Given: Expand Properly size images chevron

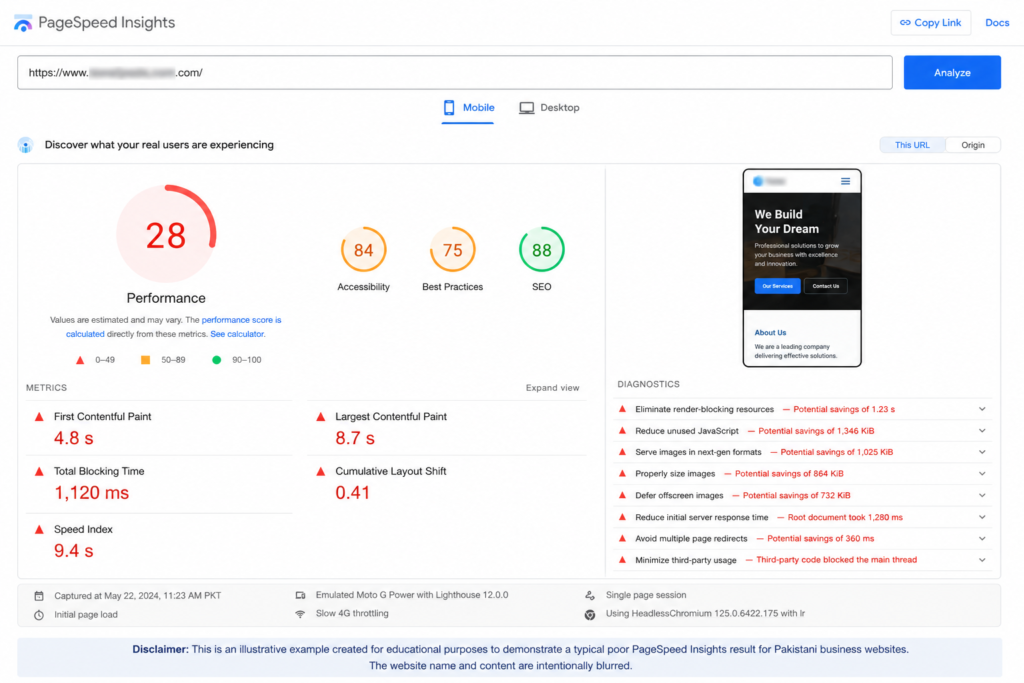Looking at the screenshot, I should coord(982,473).
